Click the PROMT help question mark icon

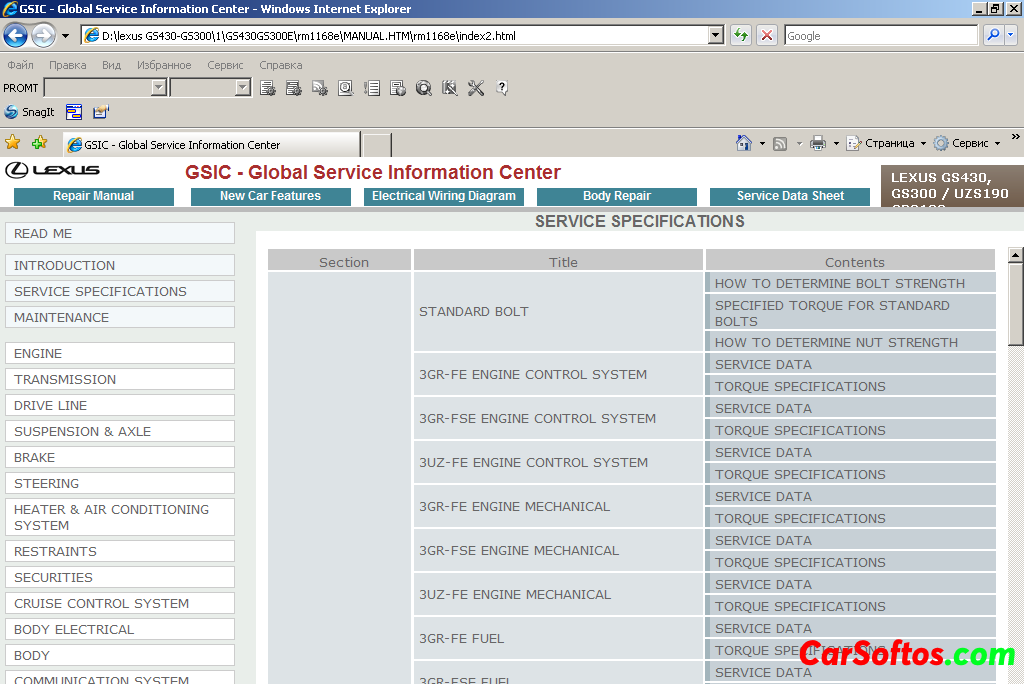coord(502,88)
